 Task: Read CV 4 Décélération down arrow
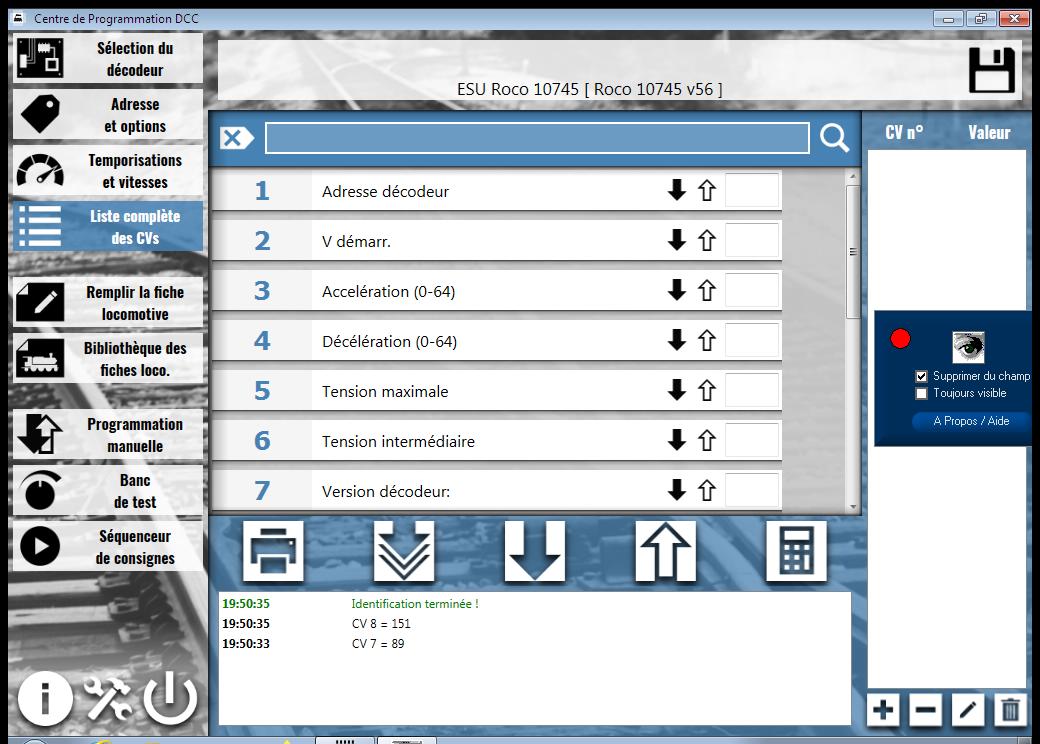677,340
